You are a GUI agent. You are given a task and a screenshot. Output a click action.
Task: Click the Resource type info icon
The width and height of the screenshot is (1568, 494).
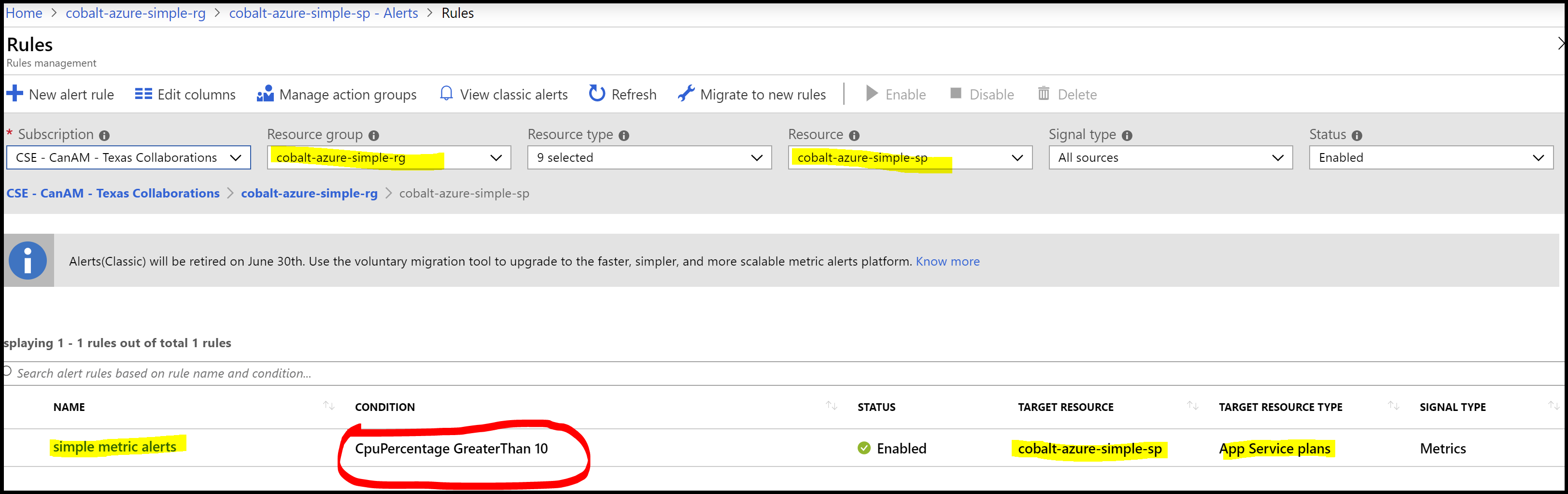coord(624,136)
